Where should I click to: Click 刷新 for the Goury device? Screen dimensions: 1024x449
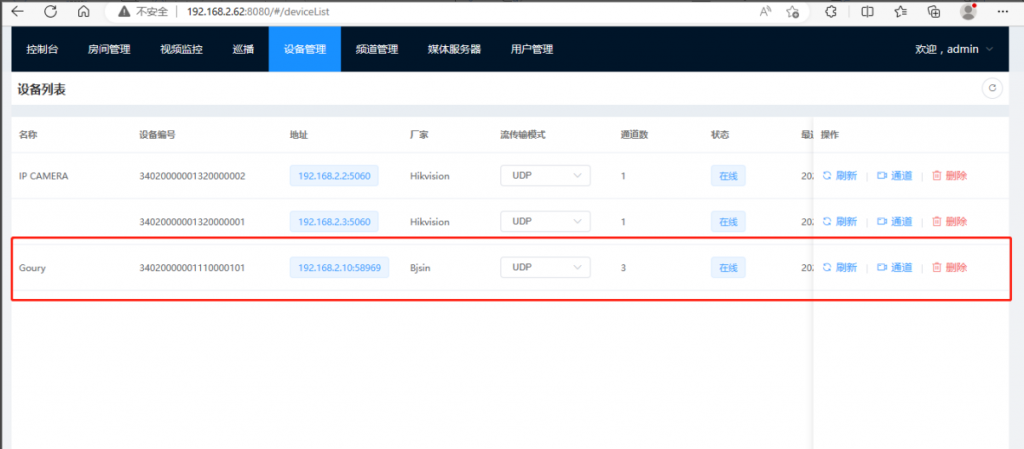pos(840,267)
